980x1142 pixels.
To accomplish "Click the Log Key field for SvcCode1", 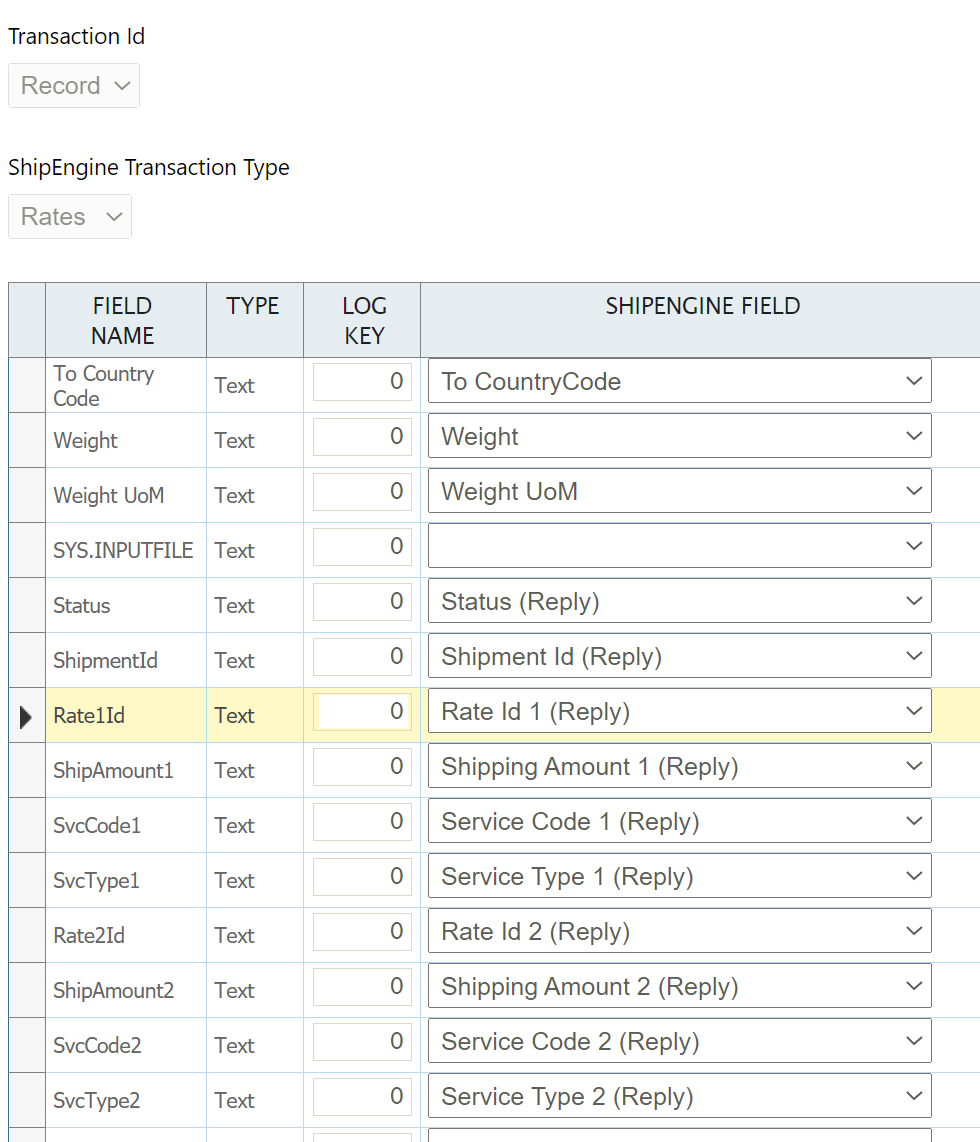I will pyautogui.click(x=362, y=822).
